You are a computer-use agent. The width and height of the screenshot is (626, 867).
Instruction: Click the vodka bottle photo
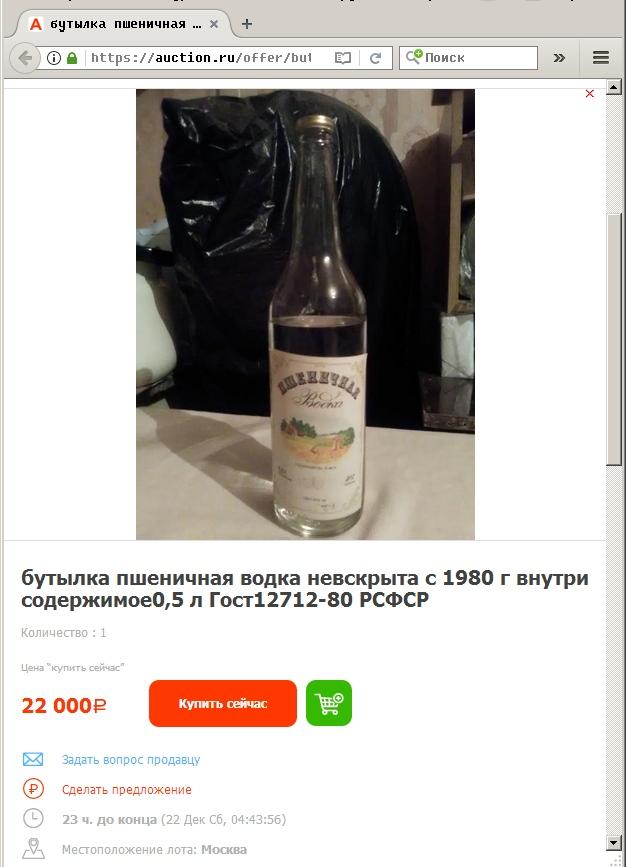[x=305, y=314]
